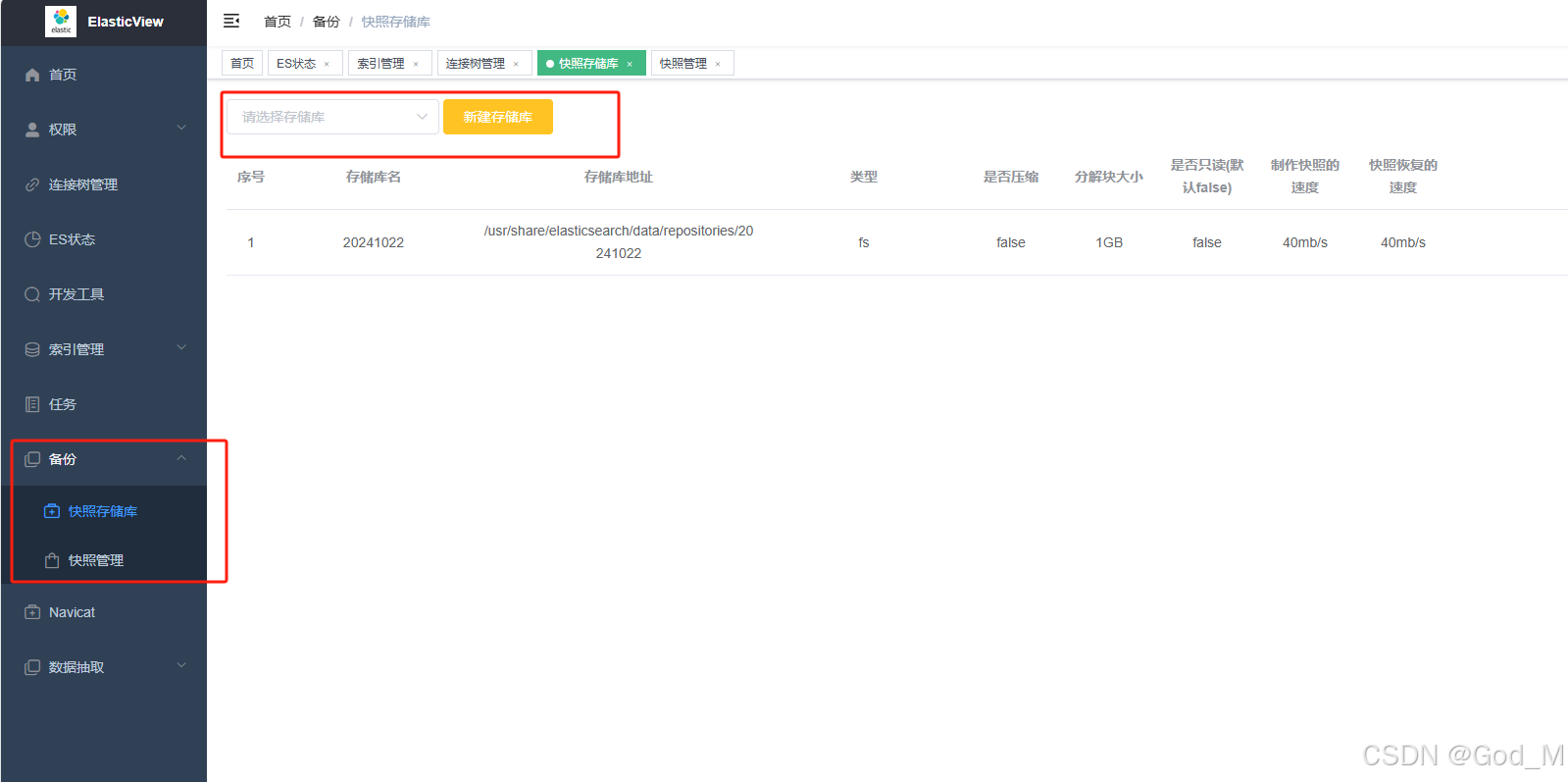Click the 分解块大小 column header
The height and width of the screenshot is (782, 1568).
coord(1109,177)
